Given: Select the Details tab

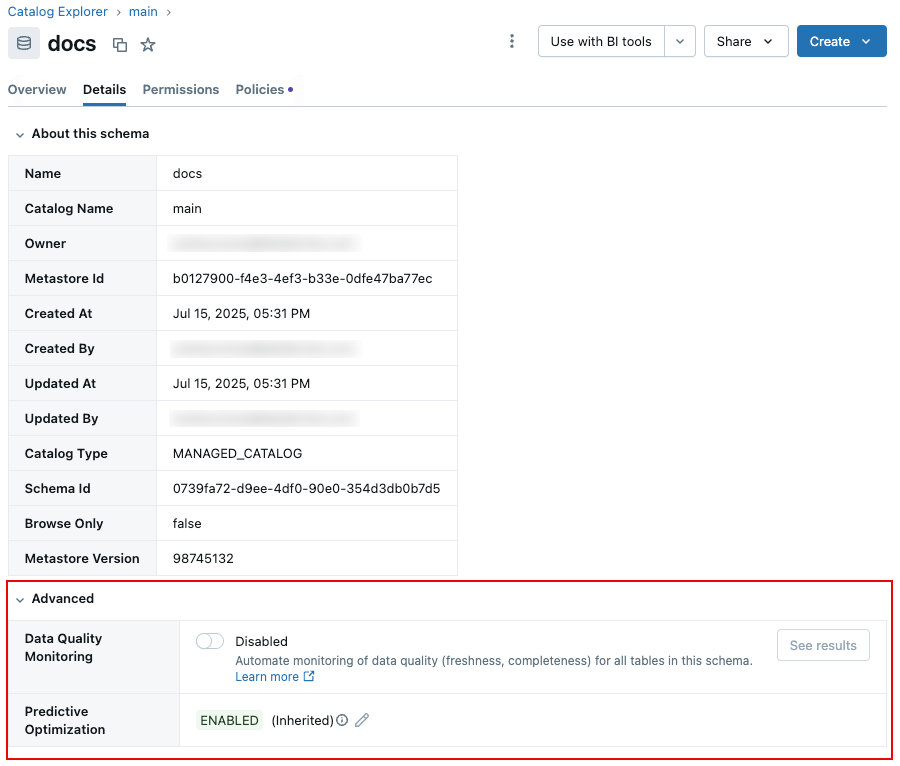Looking at the screenshot, I should [104, 90].
